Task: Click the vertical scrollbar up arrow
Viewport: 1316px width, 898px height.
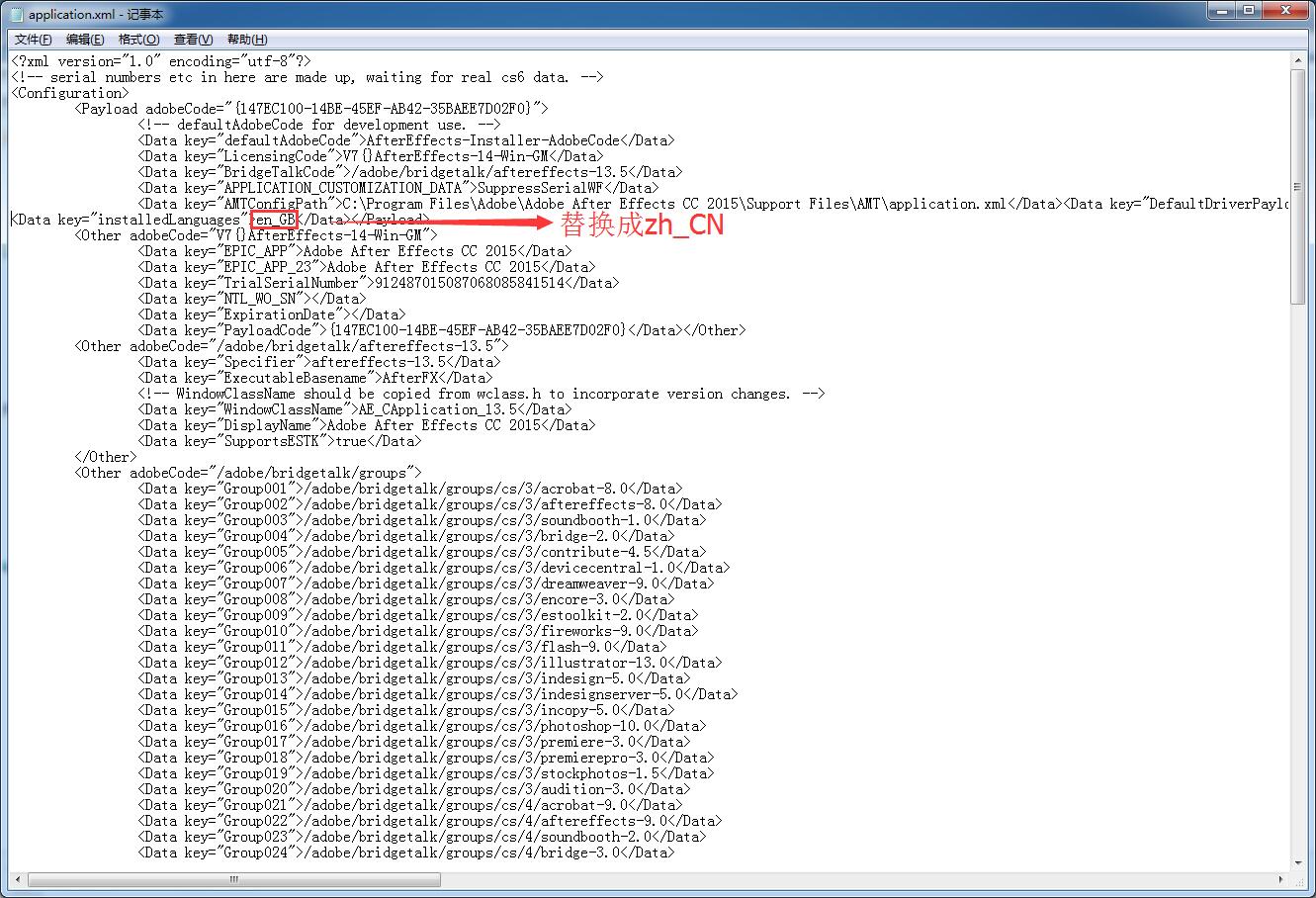Action: coord(1299,61)
